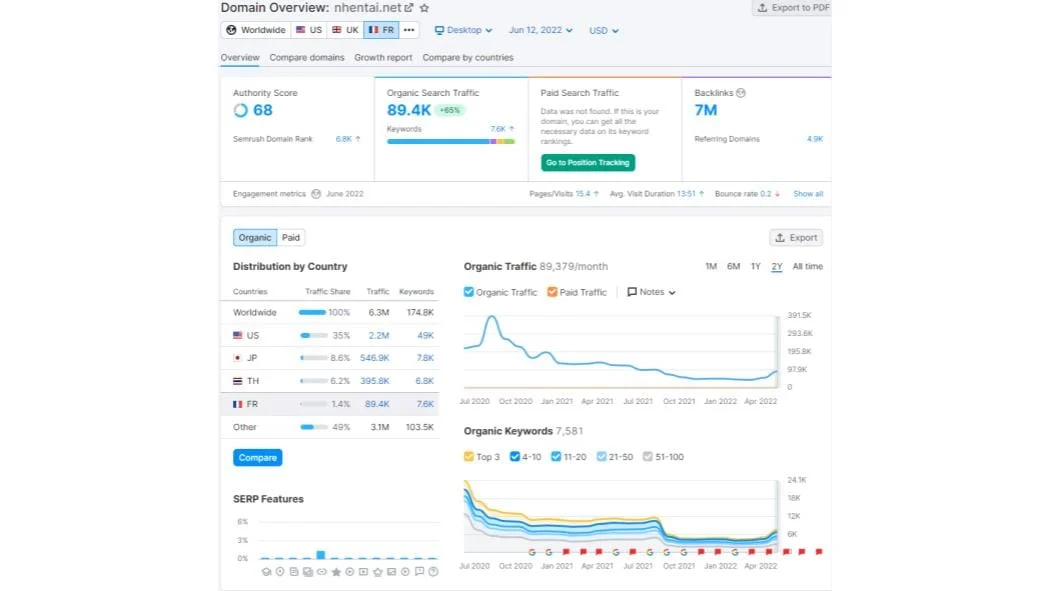1050x591 pixels.
Task: Switch to the Paid toggle button
Action: (x=291, y=238)
